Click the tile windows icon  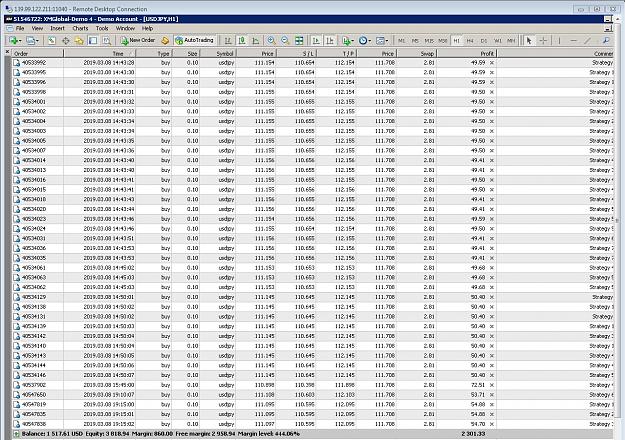pos(299,40)
